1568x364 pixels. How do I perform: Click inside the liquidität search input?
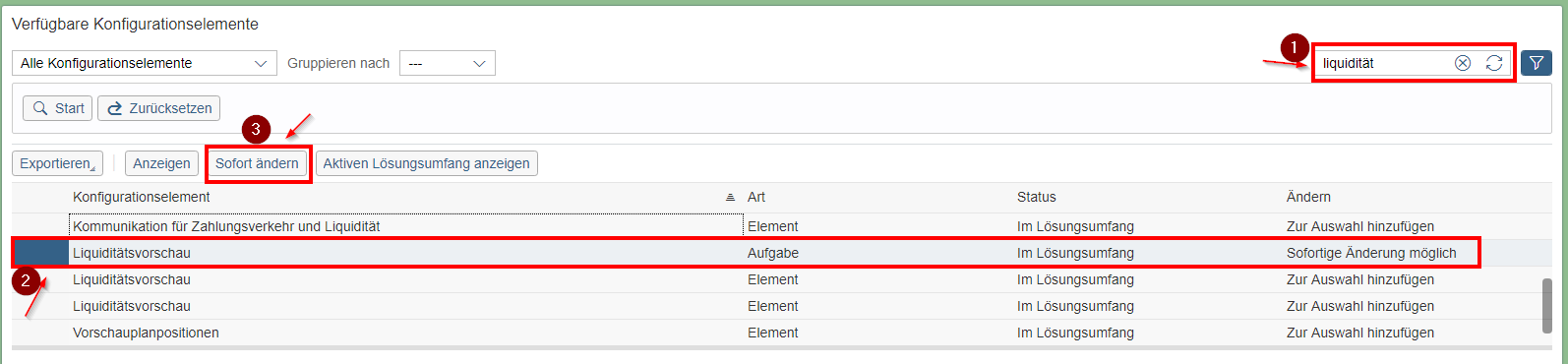tap(1382, 63)
